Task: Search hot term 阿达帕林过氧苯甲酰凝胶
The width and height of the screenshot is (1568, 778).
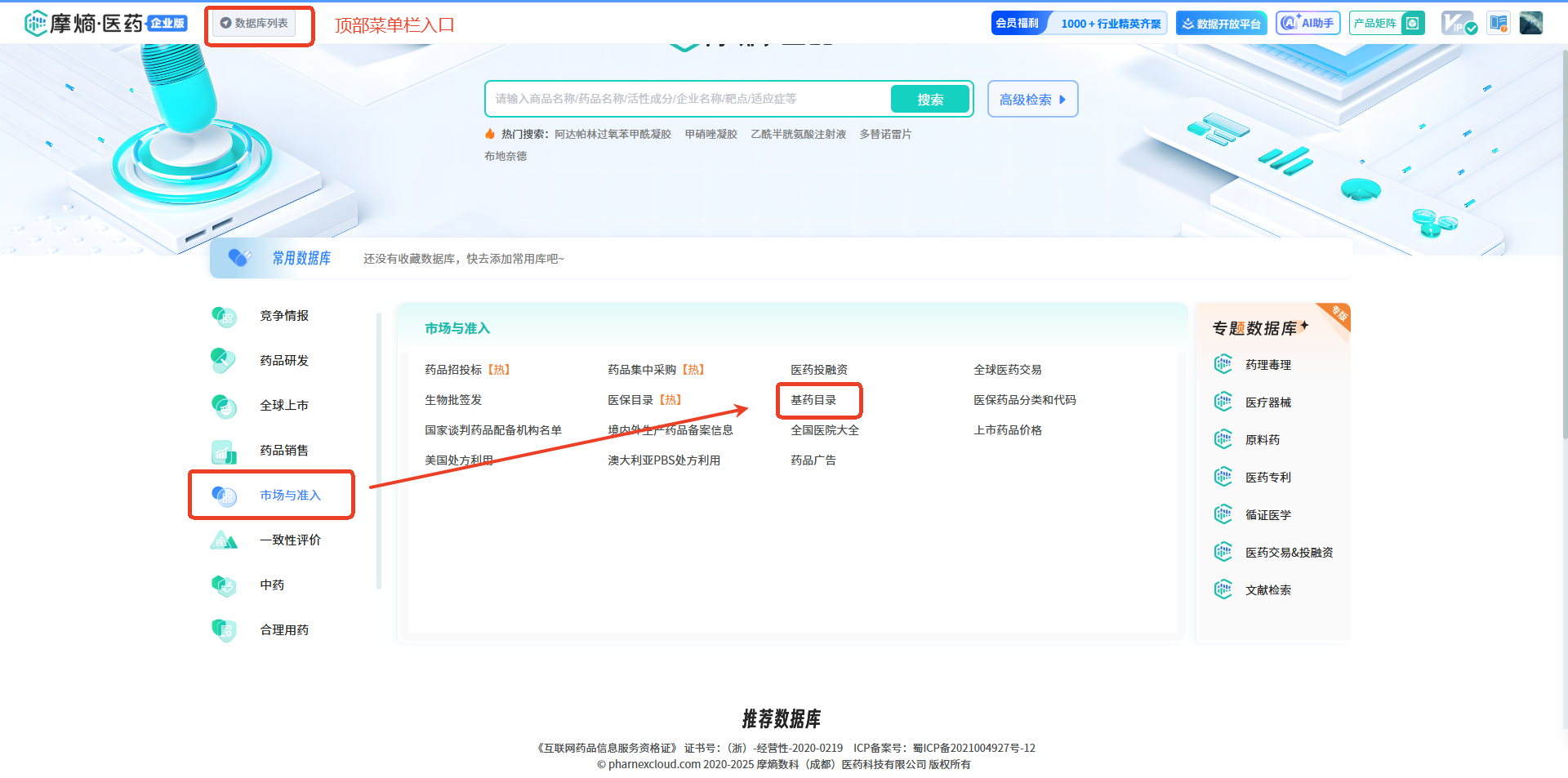Action: click(x=612, y=134)
